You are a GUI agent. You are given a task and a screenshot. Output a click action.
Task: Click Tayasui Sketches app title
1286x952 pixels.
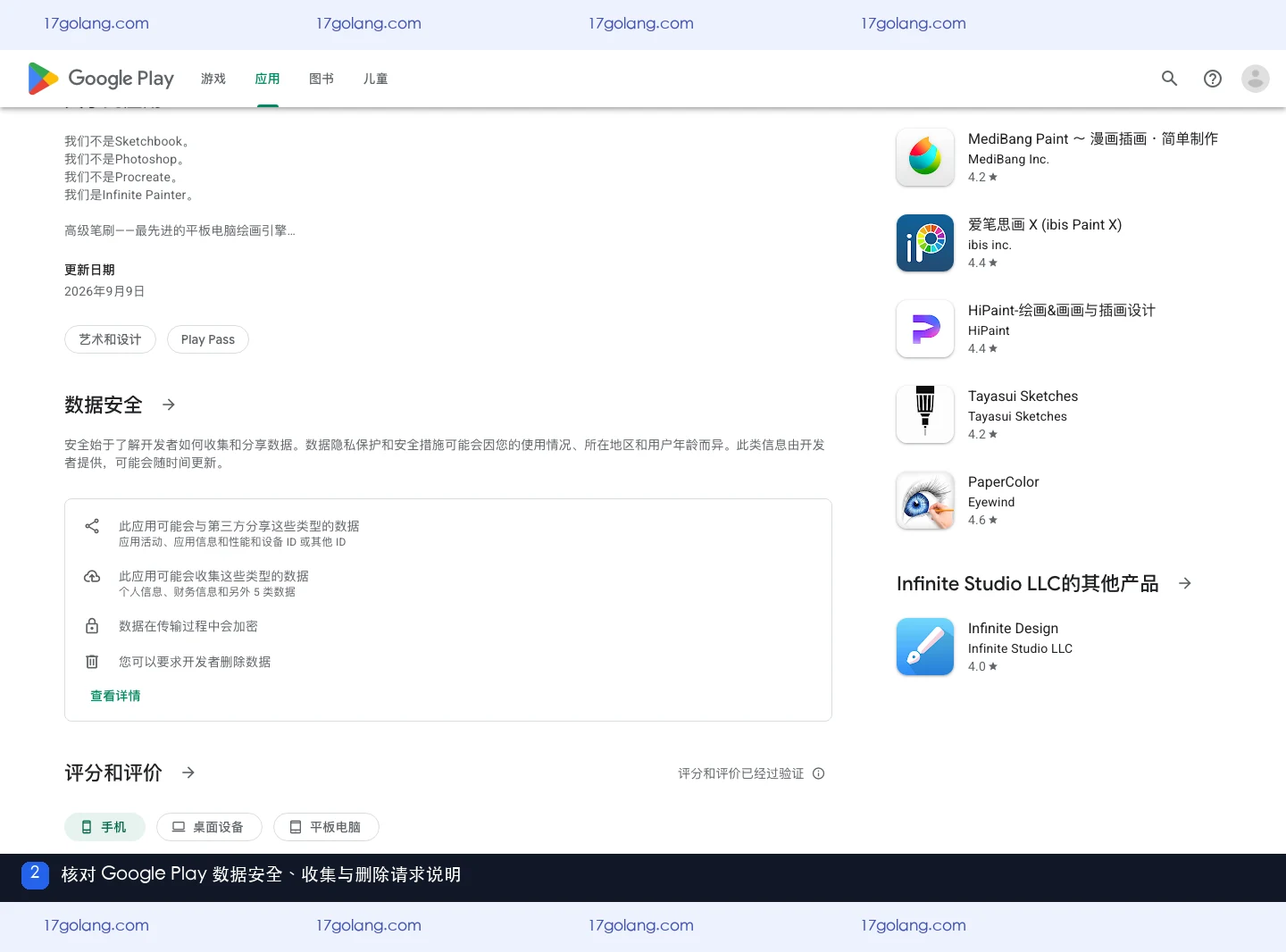[1023, 396]
